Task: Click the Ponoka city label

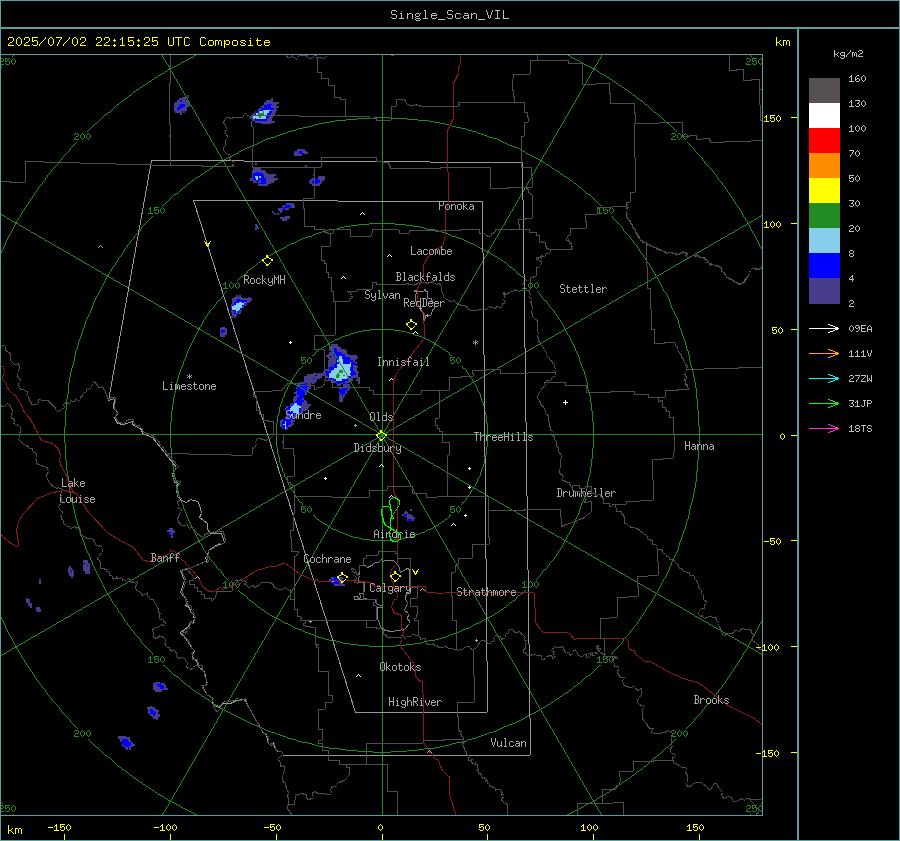Action: coord(456,206)
